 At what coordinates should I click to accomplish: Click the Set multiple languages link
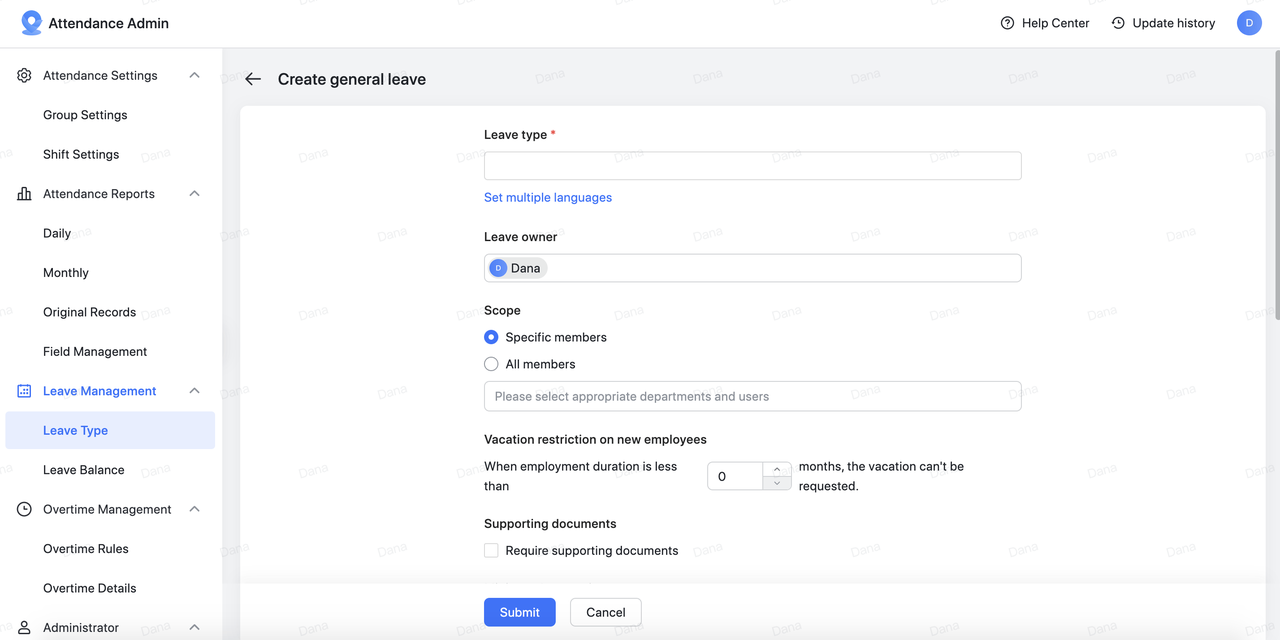(x=548, y=197)
